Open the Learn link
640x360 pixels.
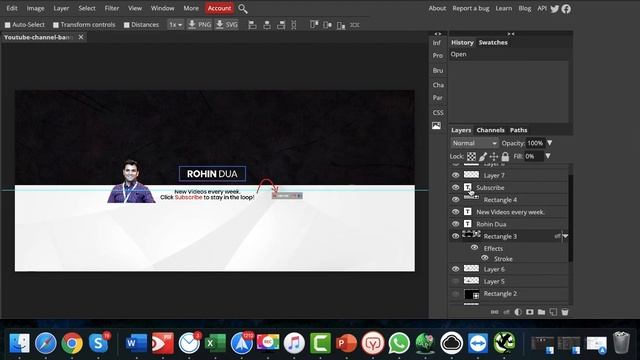504,8
